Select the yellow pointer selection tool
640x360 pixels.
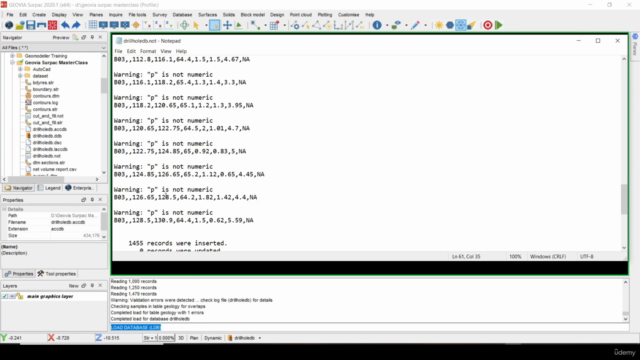coord(196,25)
